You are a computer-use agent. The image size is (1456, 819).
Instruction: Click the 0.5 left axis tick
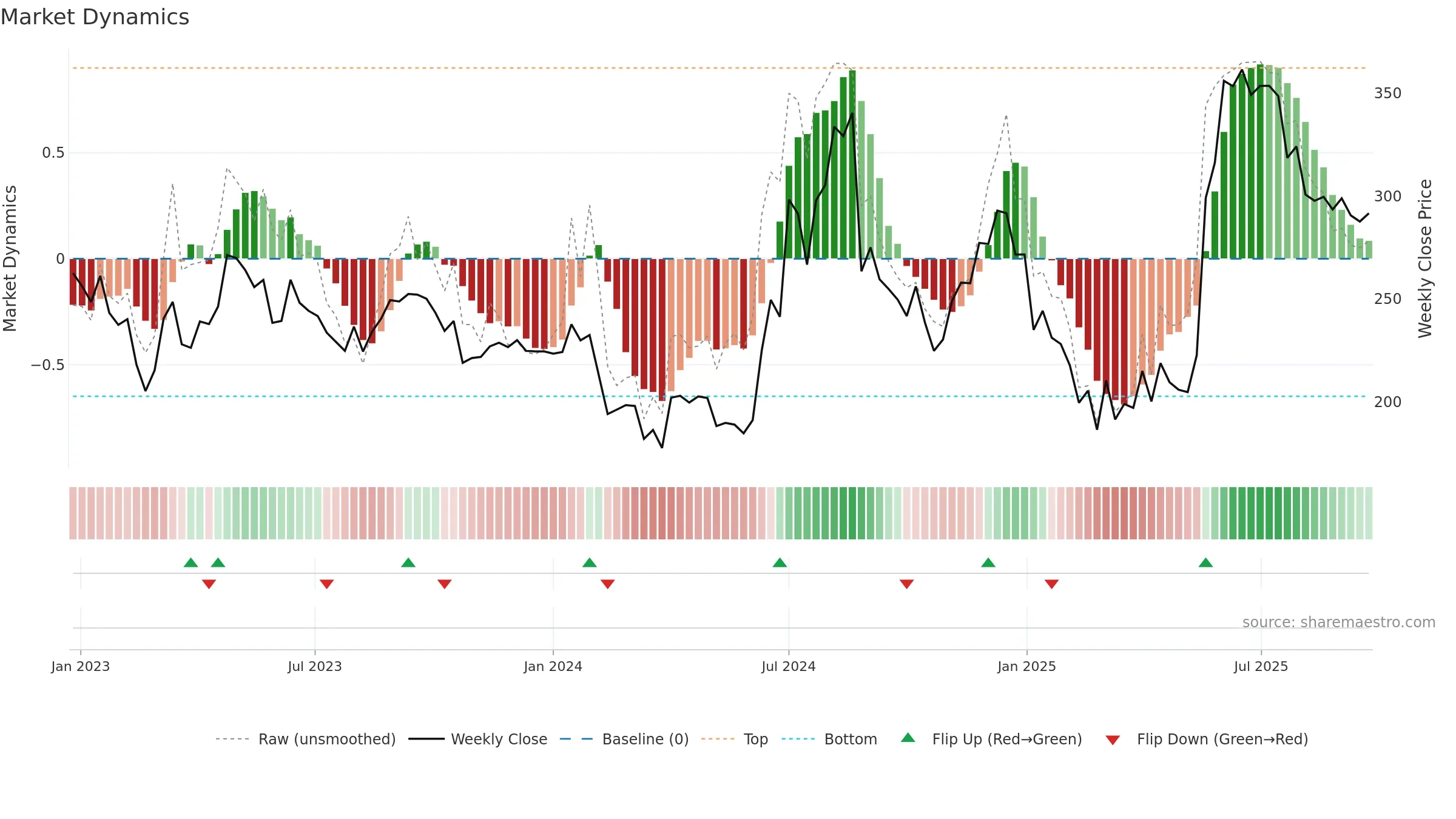coord(53,153)
